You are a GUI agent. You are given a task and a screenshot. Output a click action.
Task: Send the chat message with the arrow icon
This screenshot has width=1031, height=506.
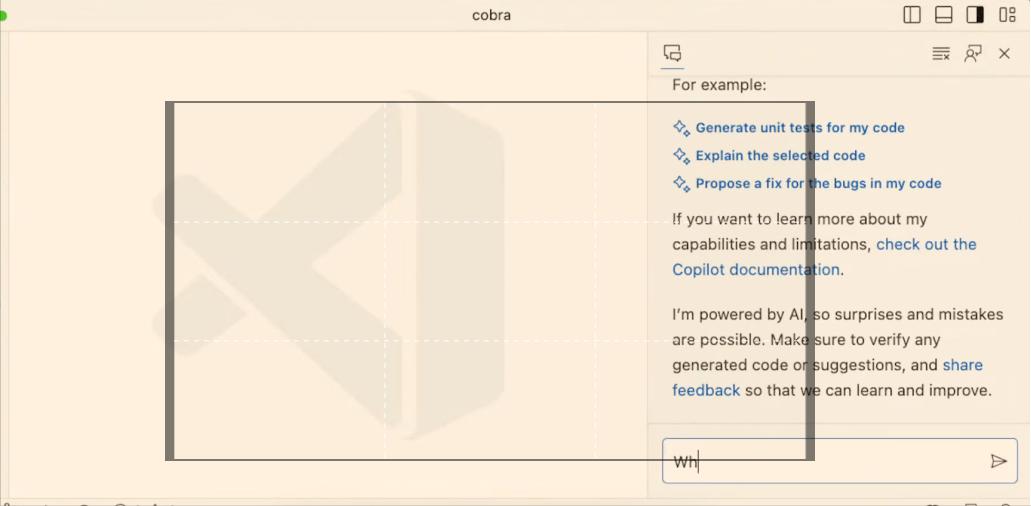[x=998, y=461]
